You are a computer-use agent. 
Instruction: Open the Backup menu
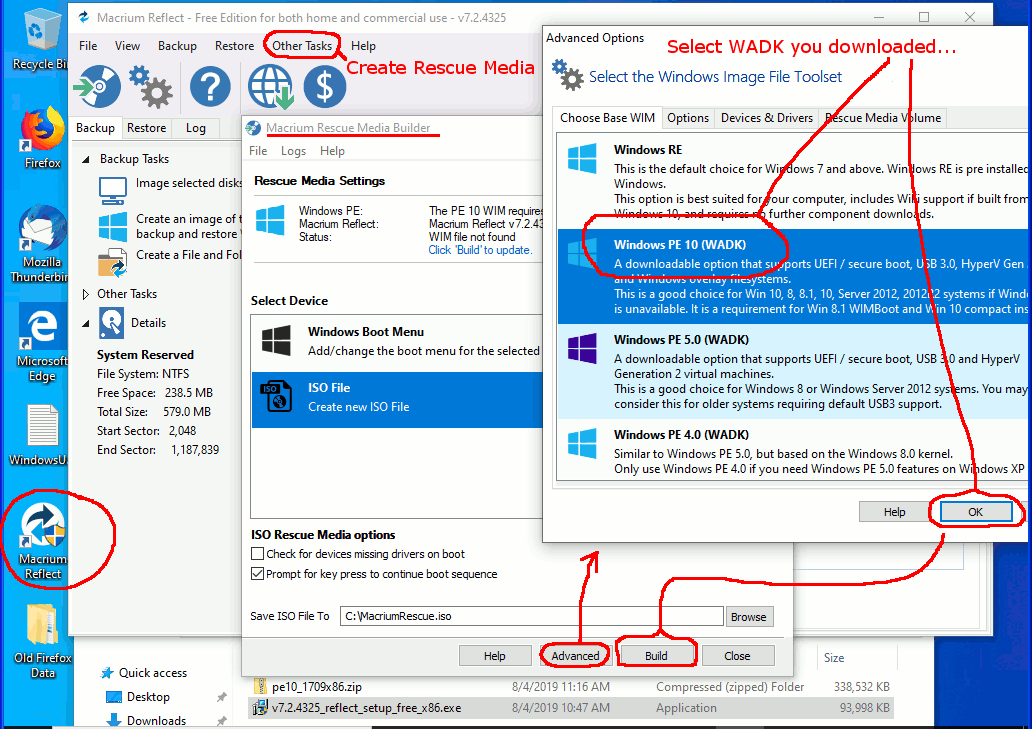click(x=177, y=45)
